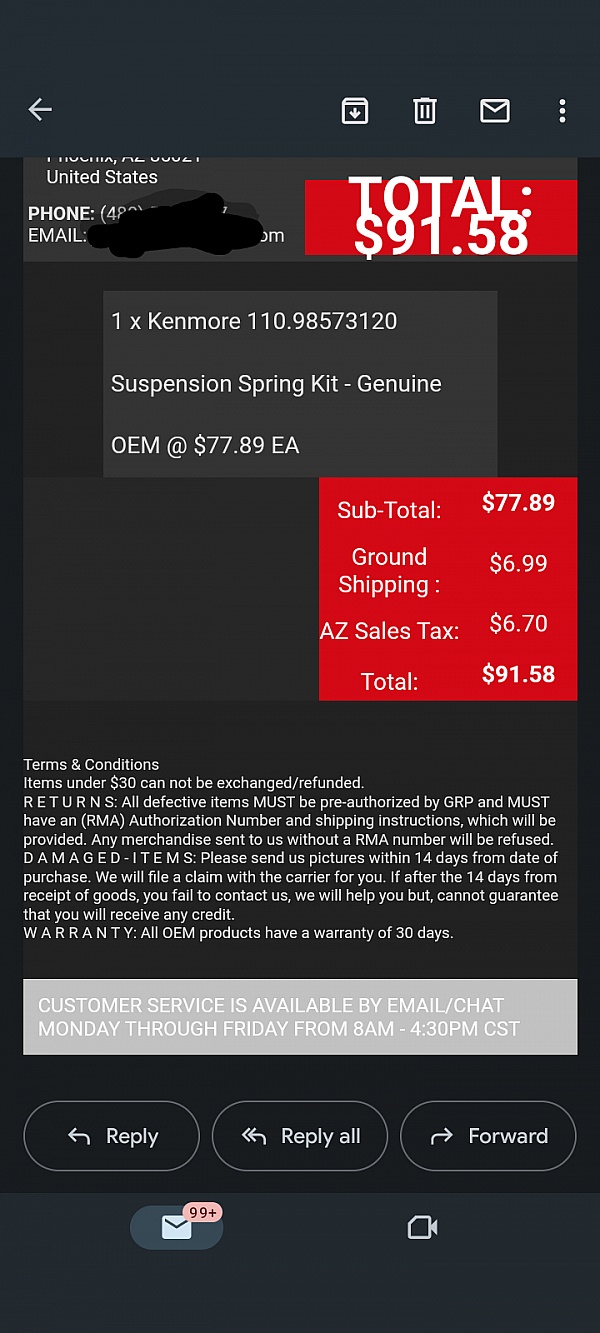Tap the 99+ unread badge

pyautogui.click(x=203, y=1212)
